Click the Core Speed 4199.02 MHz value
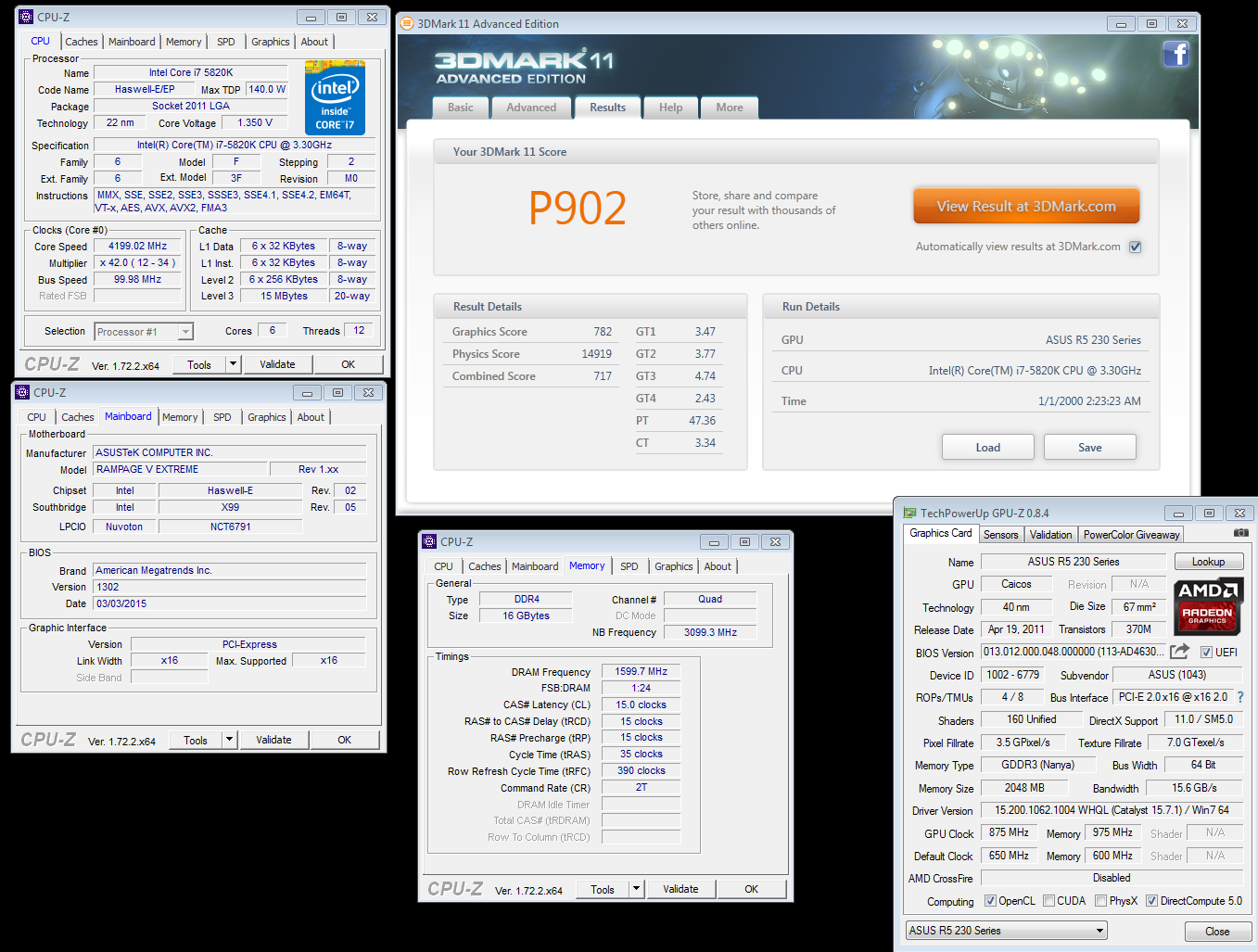The width and height of the screenshot is (1258, 952). [138, 247]
